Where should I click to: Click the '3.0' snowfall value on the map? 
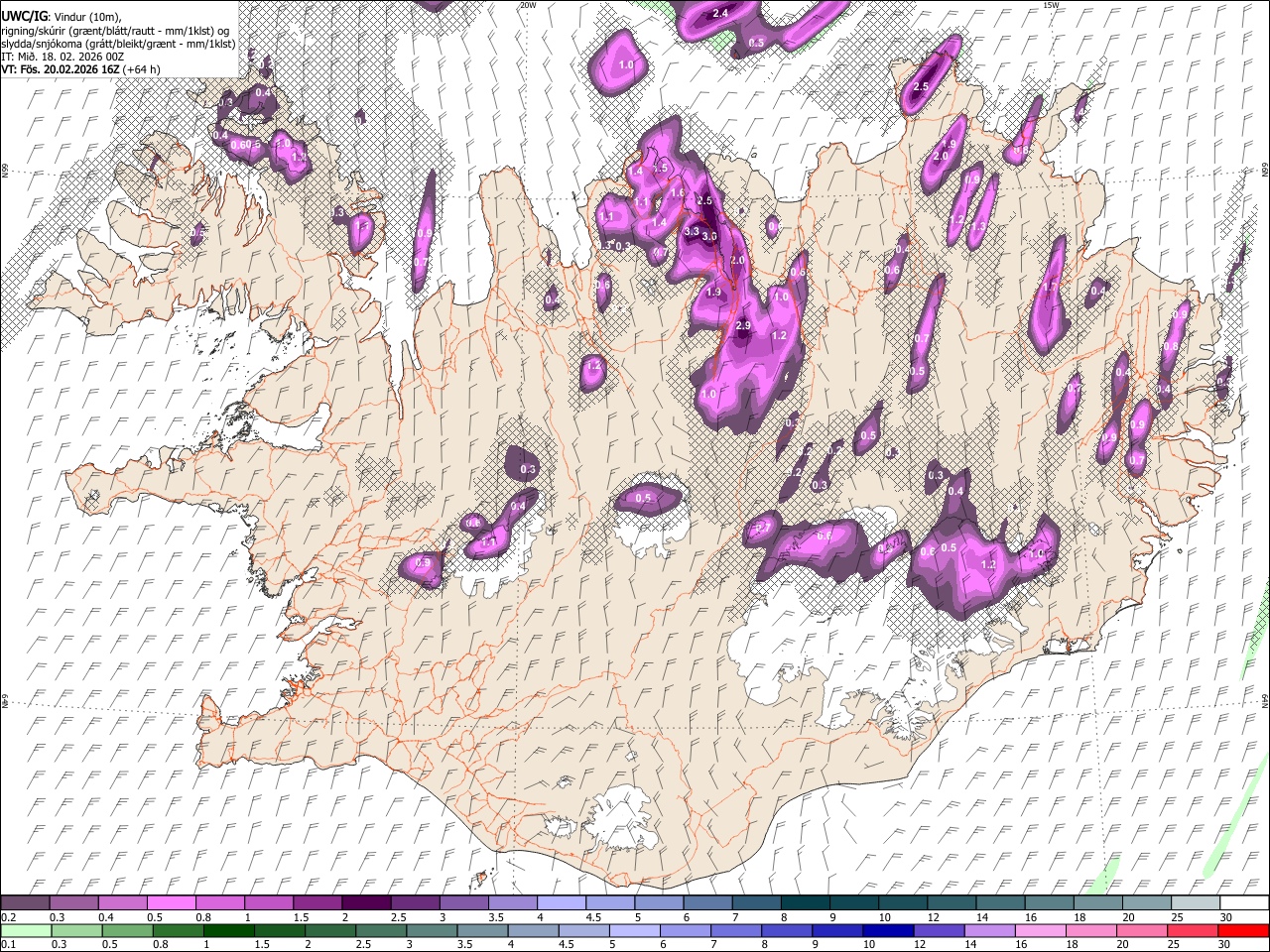709,237
